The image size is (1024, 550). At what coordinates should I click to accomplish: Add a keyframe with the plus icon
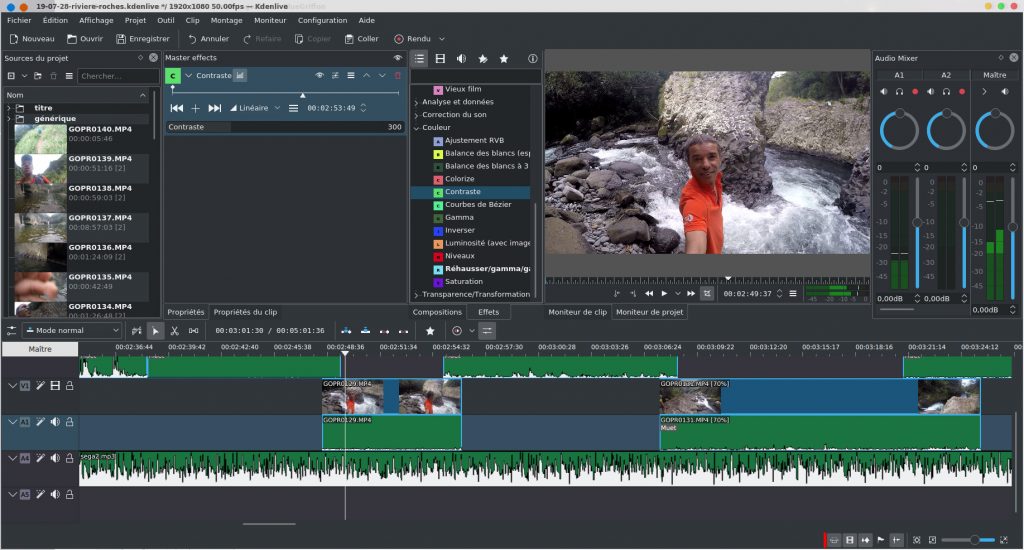[195, 108]
